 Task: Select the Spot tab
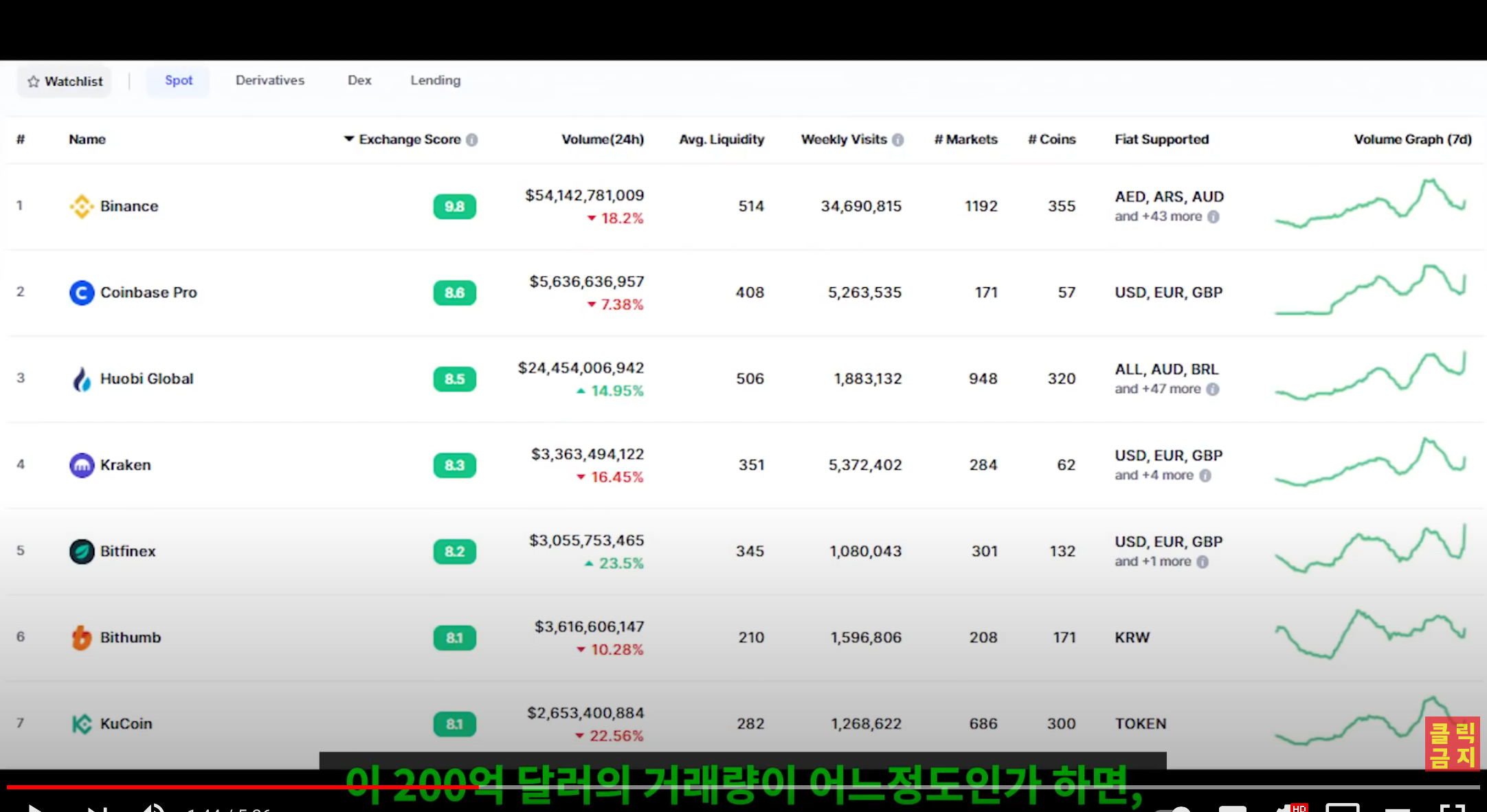click(179, 80)
